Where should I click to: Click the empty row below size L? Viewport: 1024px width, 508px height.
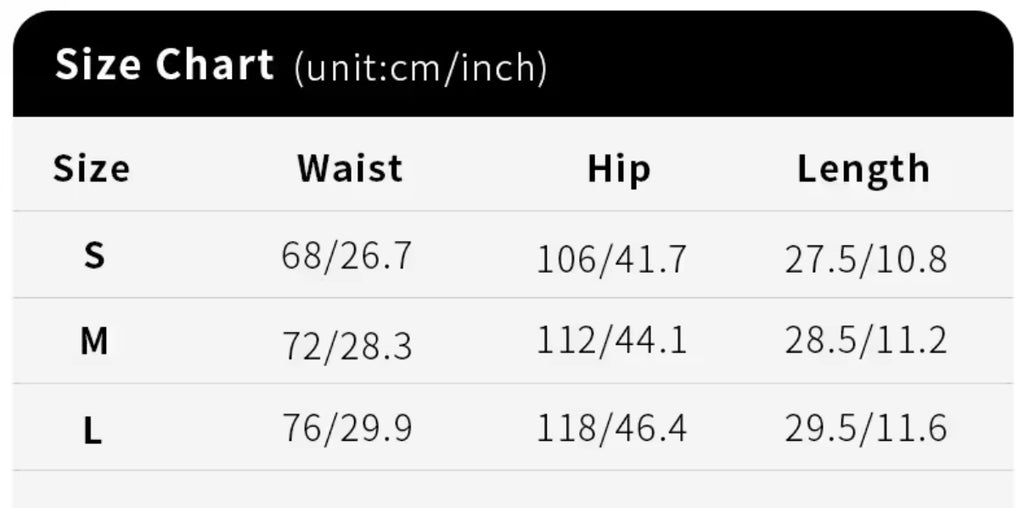click(512, 489)
